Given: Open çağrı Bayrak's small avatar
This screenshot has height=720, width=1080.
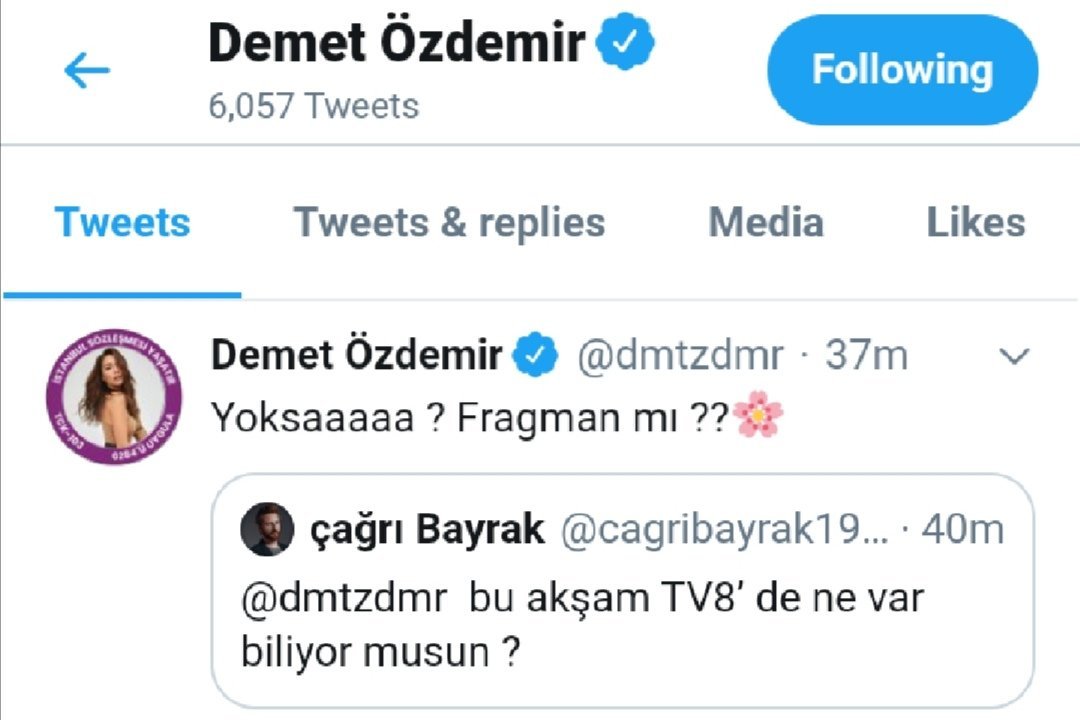Looking at the screenshot, I should click(267, 529).
